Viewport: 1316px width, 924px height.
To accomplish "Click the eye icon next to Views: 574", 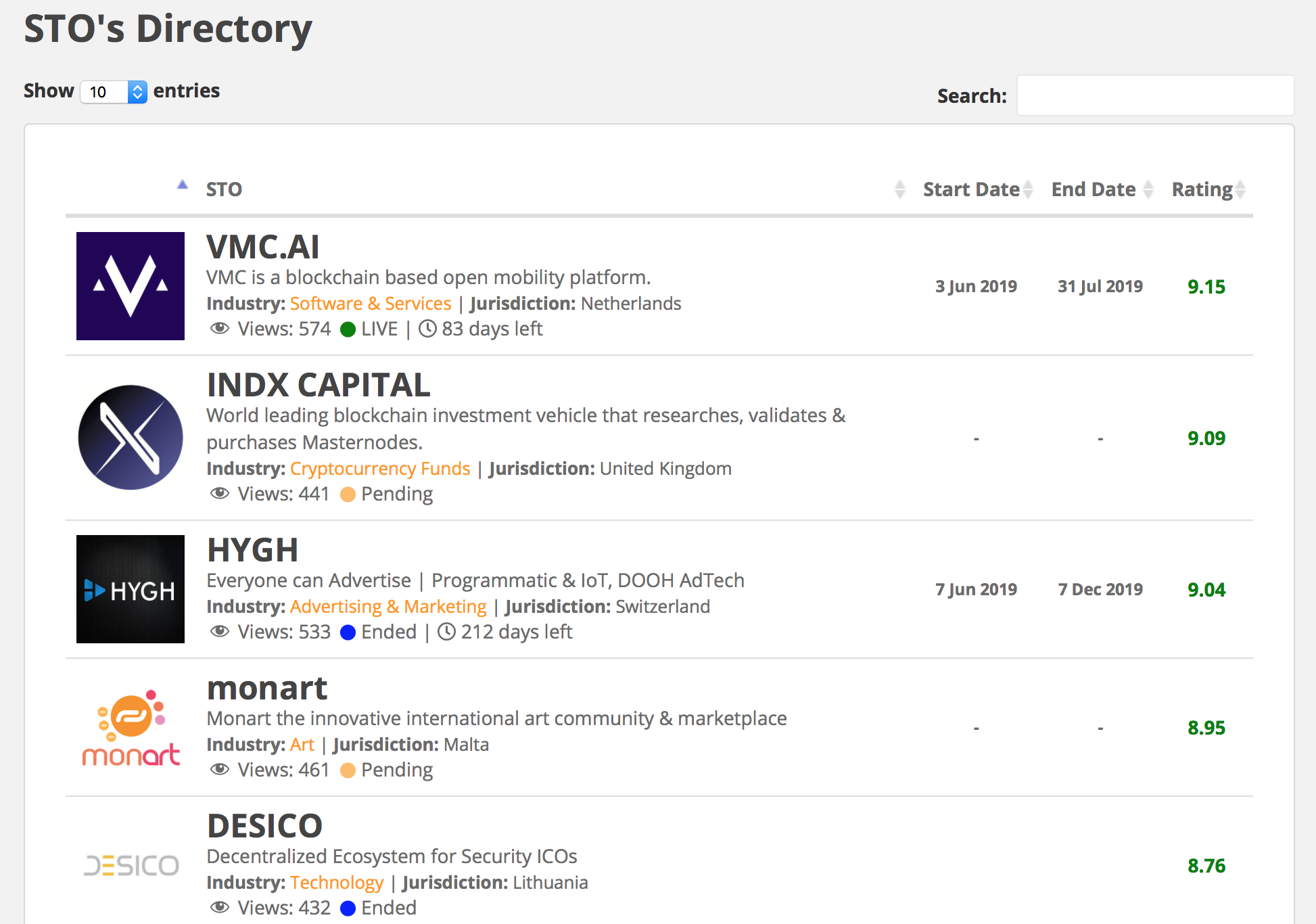I will (220, 329).
